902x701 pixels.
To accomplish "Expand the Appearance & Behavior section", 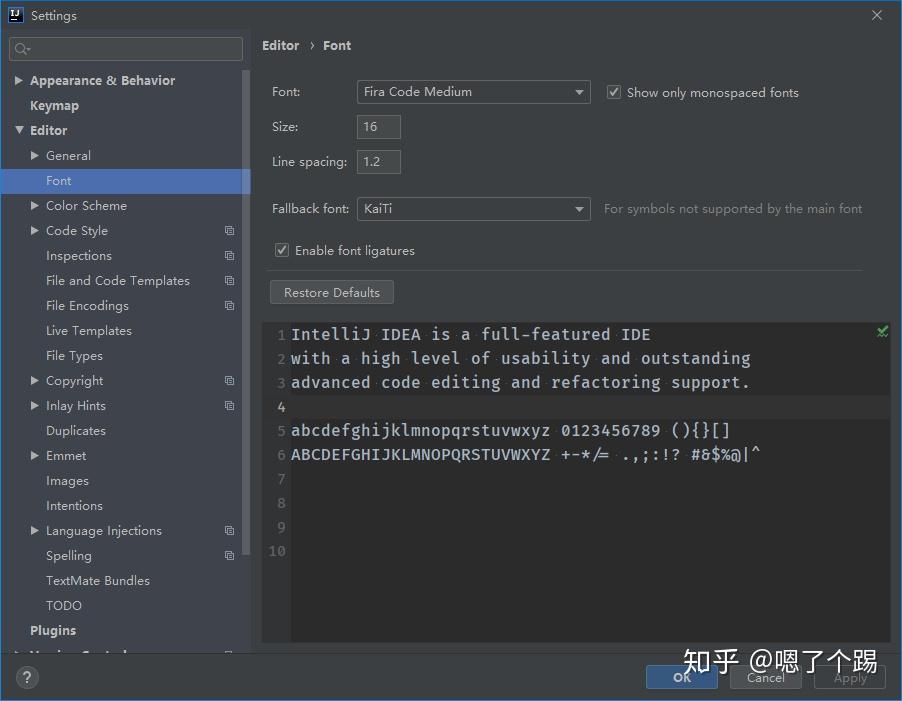I will (18, 80).
